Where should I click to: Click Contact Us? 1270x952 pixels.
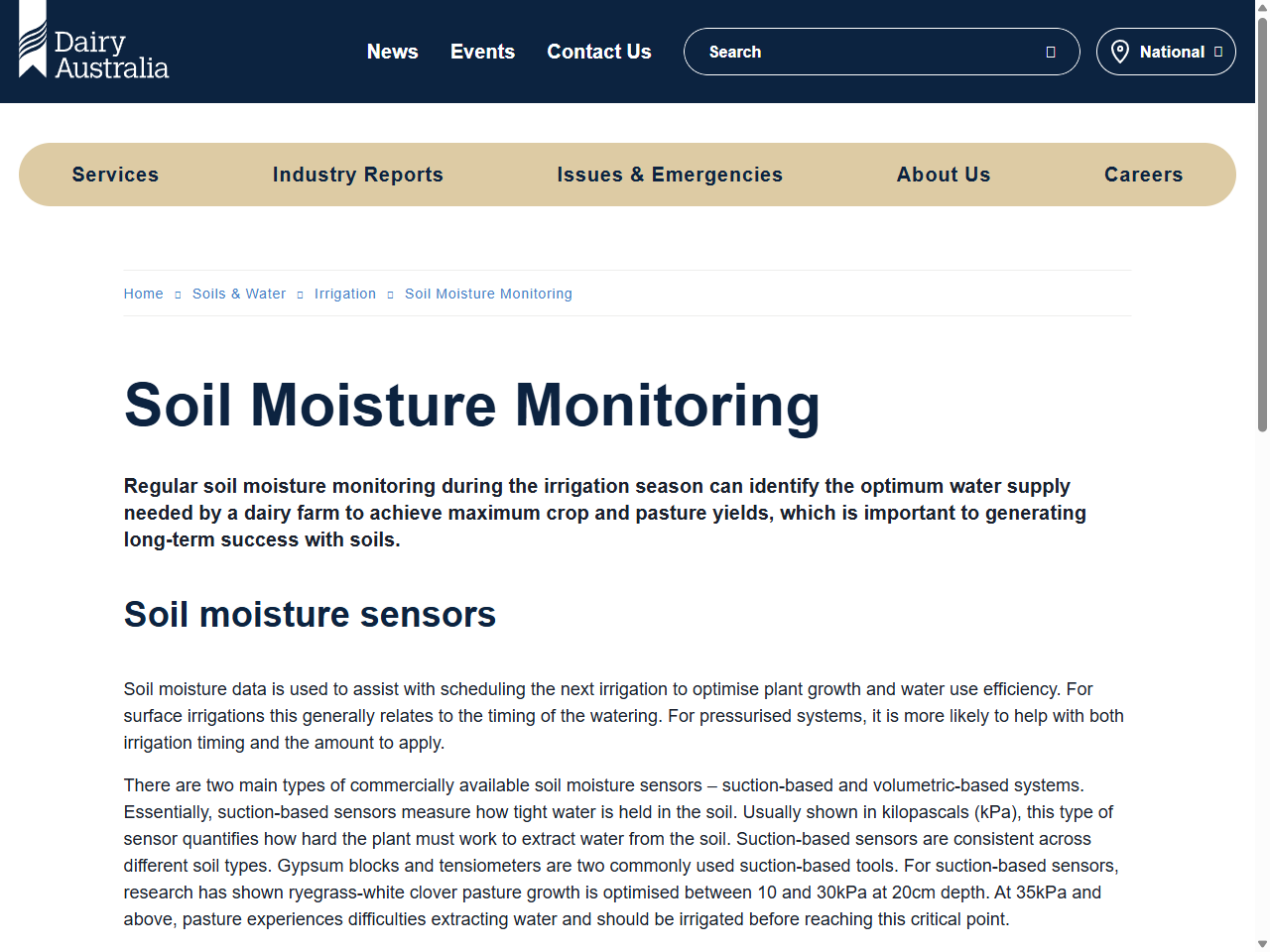[598, 52]
